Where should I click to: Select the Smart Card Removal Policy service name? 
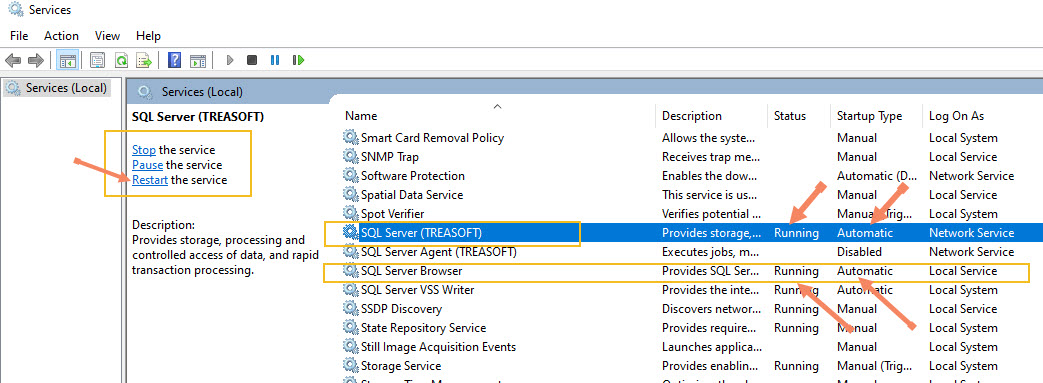pos(432,138)
